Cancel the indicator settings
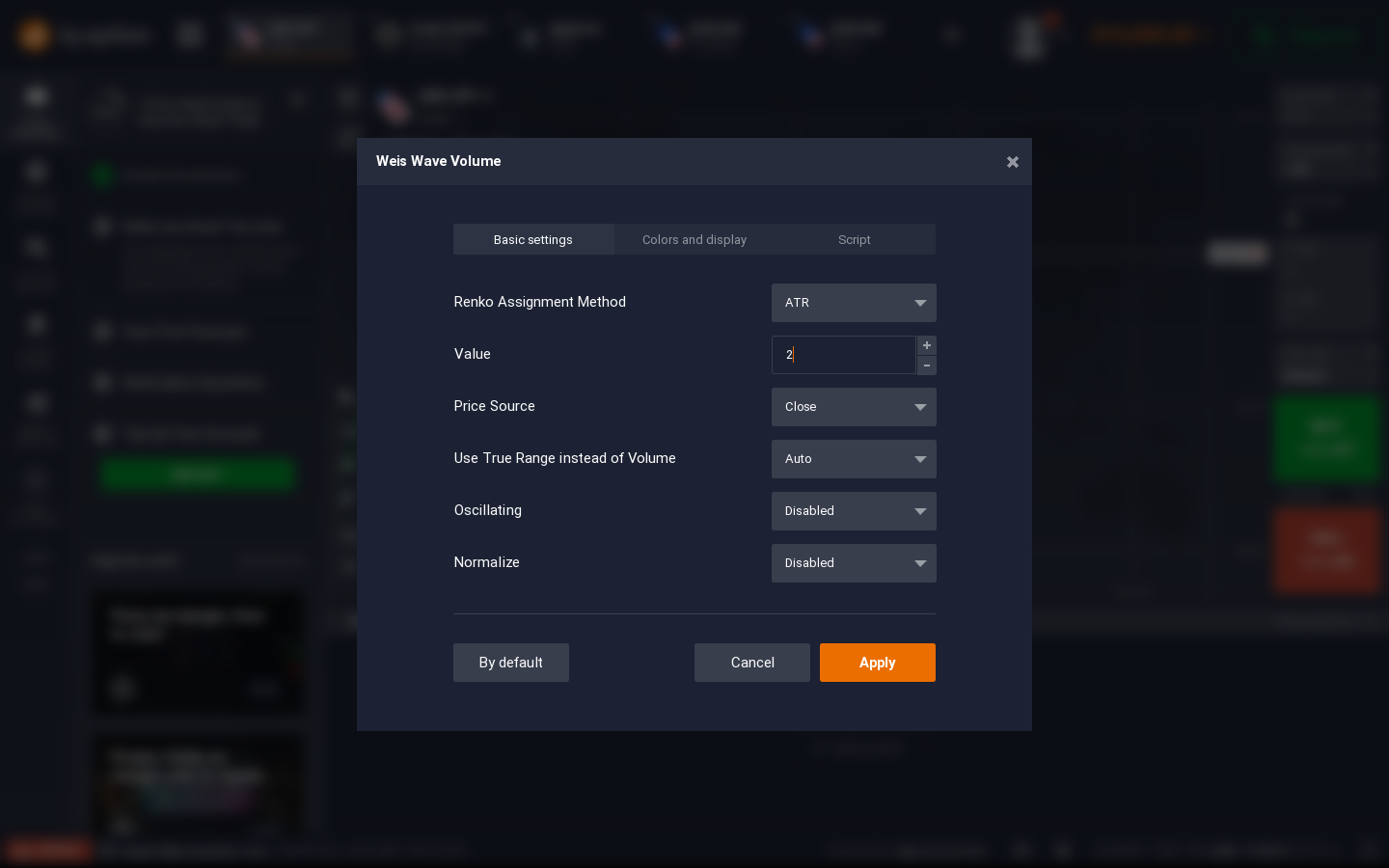 coord(752,663)
